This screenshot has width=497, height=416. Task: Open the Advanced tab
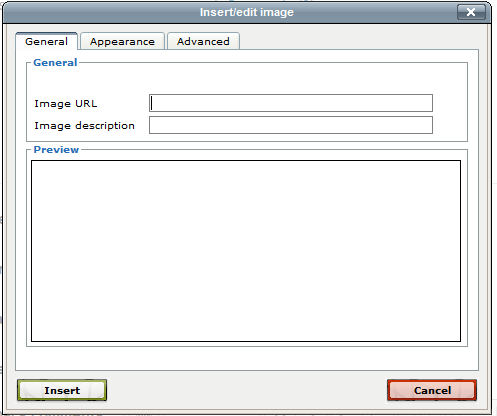(x=203, y=41)
